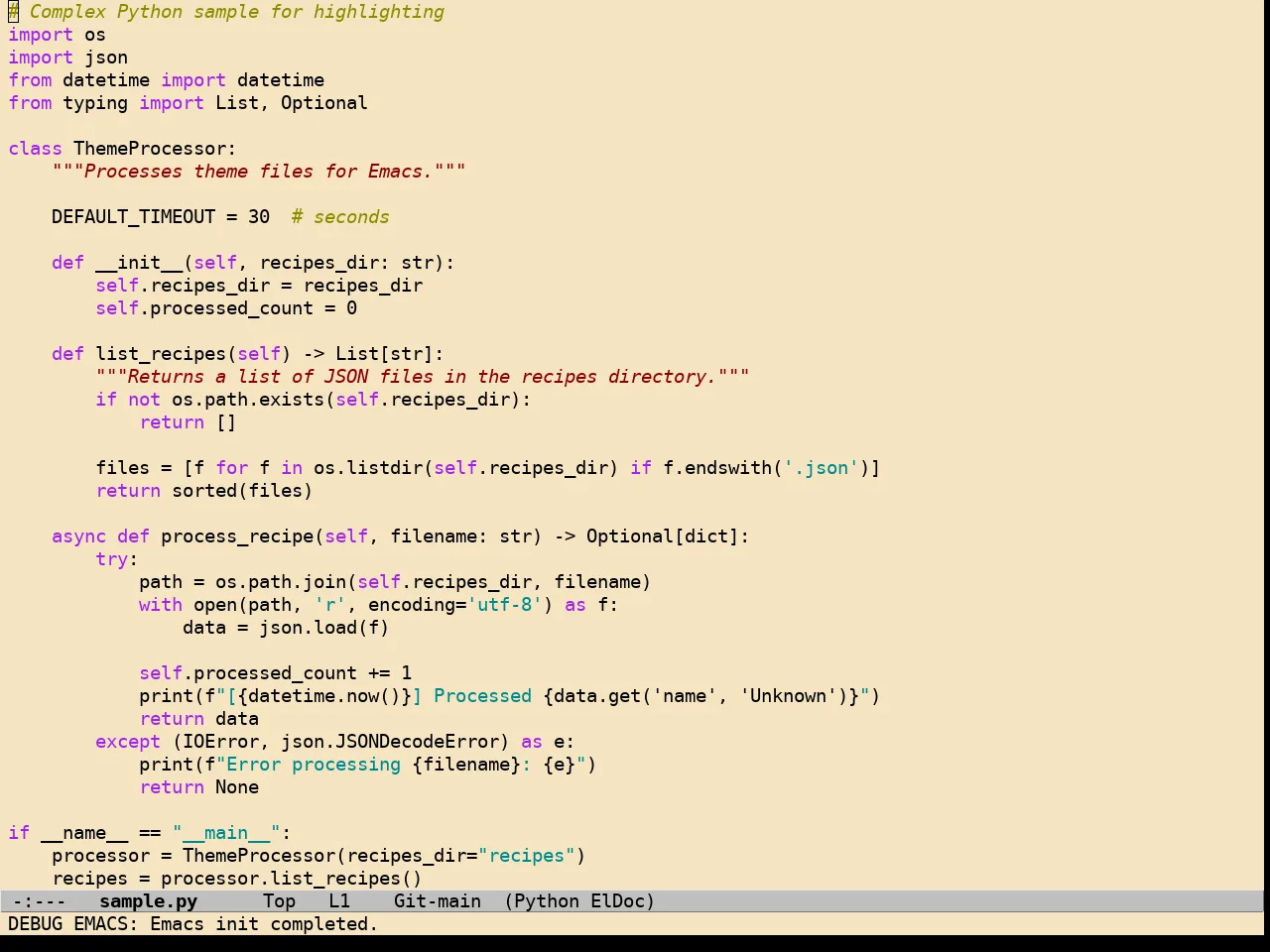Click 'data = json.load(f)' line
Viewport: 1270px width, 952px height.
(x=286, y=628)
